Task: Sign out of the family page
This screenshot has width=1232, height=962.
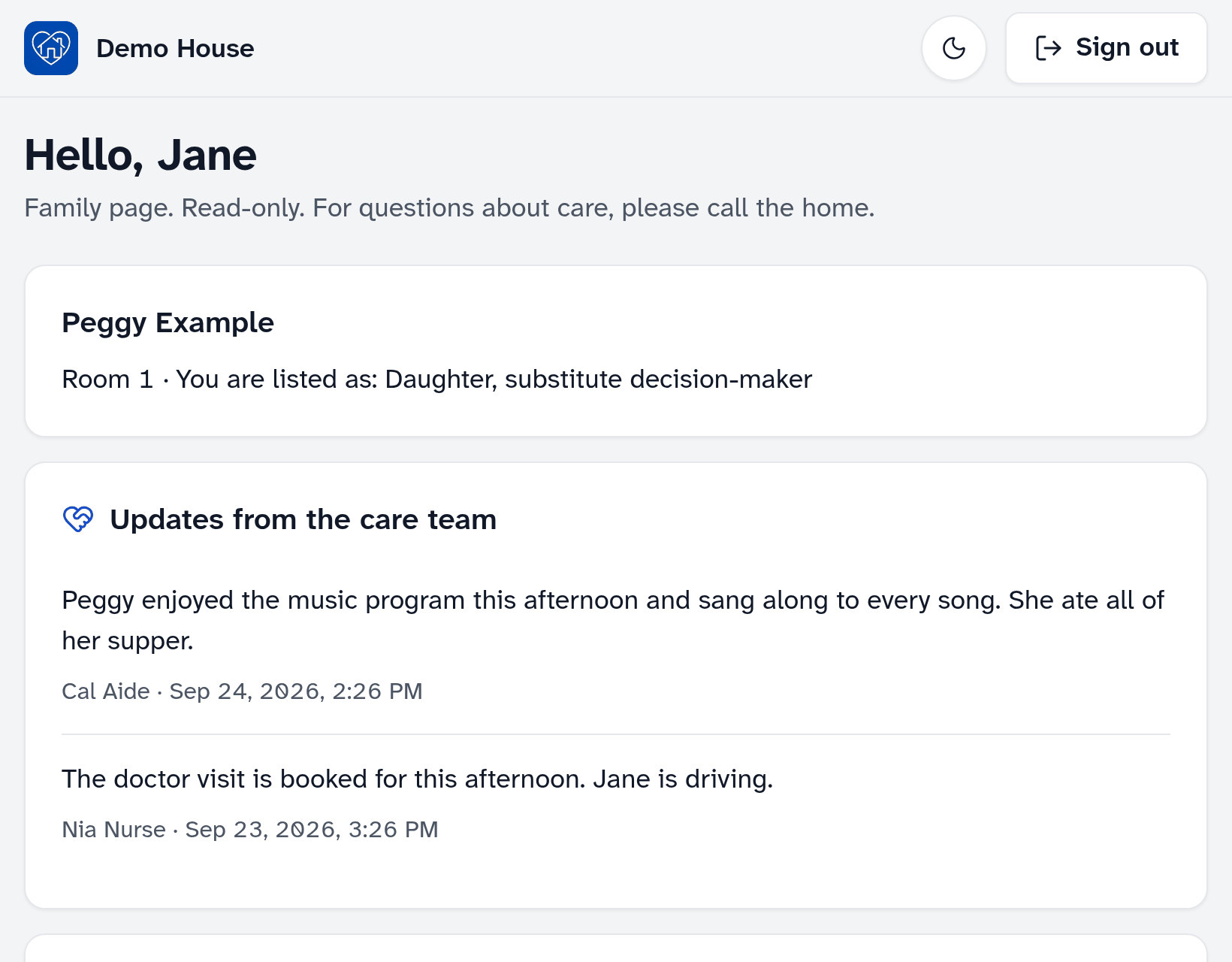Action: click(1107, 48)
